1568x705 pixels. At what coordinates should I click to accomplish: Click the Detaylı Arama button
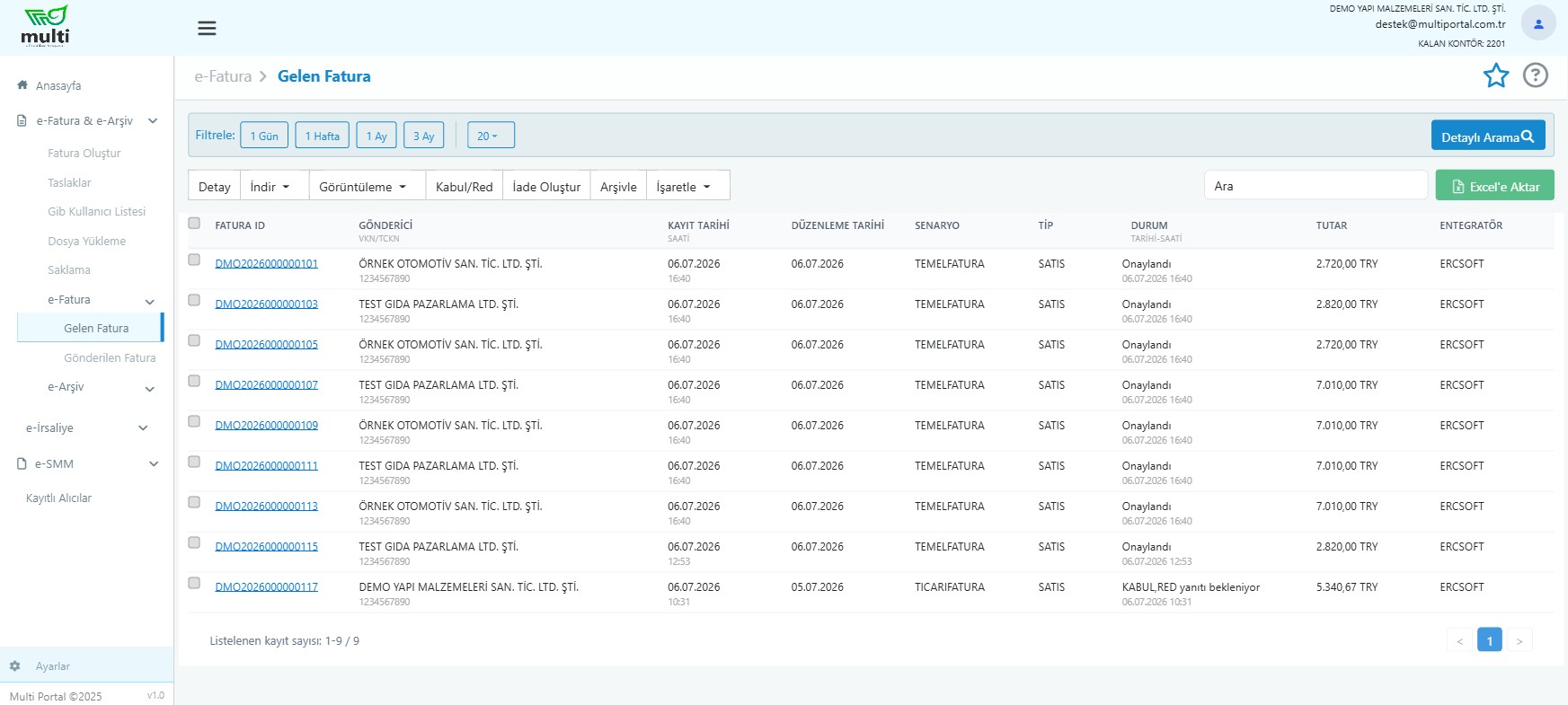(x=1488, y=136)
